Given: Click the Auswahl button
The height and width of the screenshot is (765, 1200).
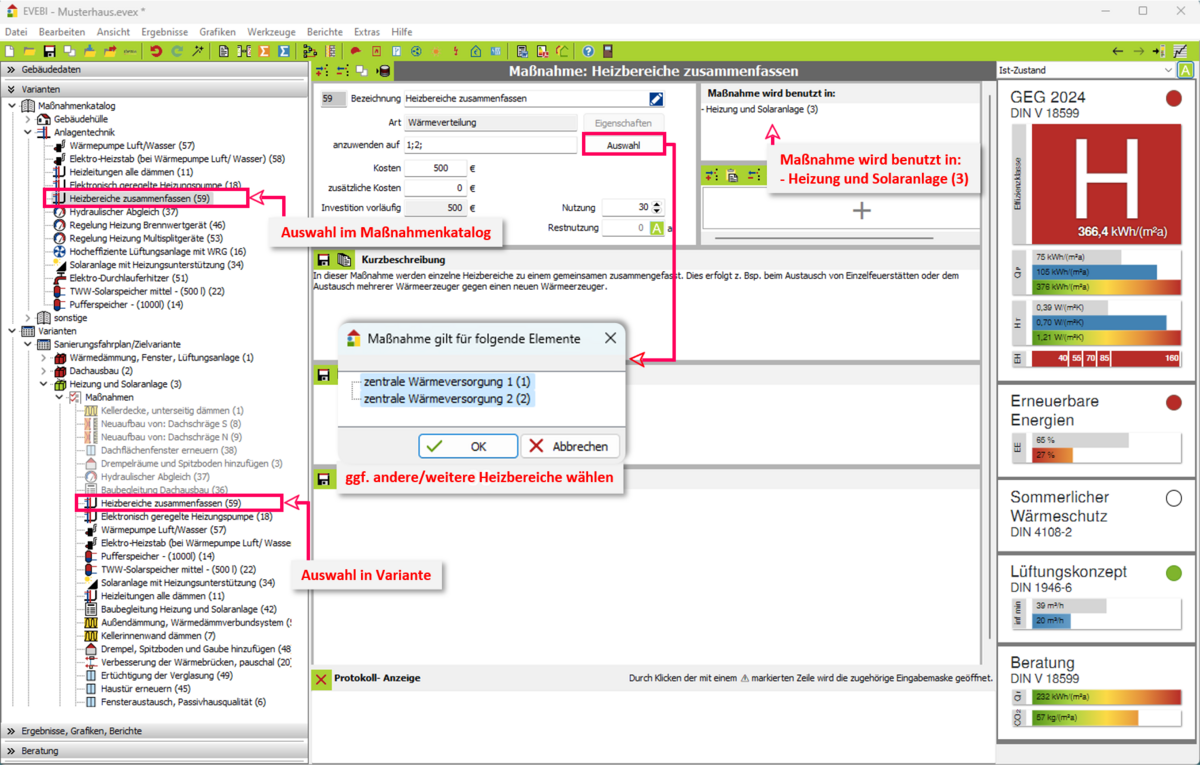Looking at the screenshot, I should pos(623,145).
